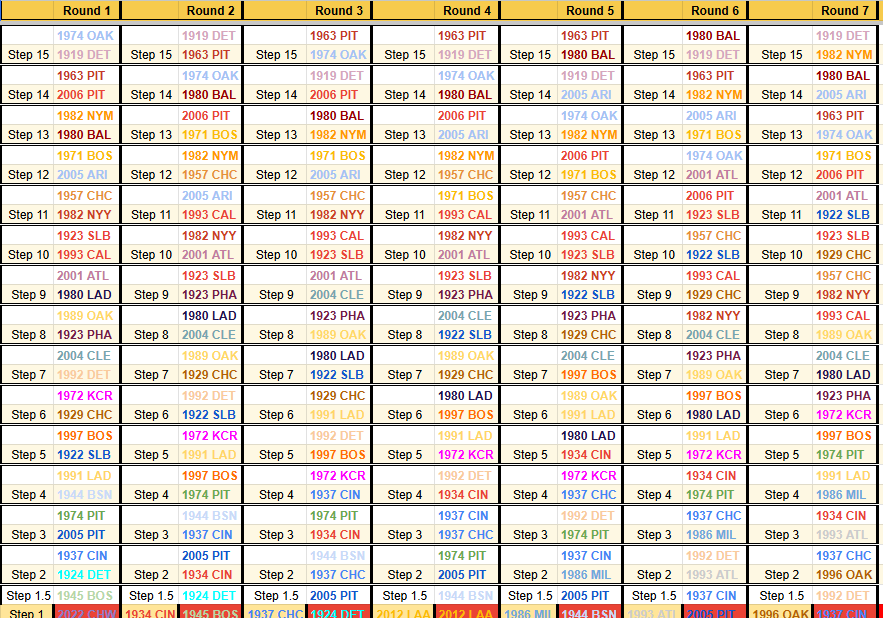Click 1944 BSN in Round 4's Step 1.5 row
This screenshot has height=618, width=883.
[466, 595]
